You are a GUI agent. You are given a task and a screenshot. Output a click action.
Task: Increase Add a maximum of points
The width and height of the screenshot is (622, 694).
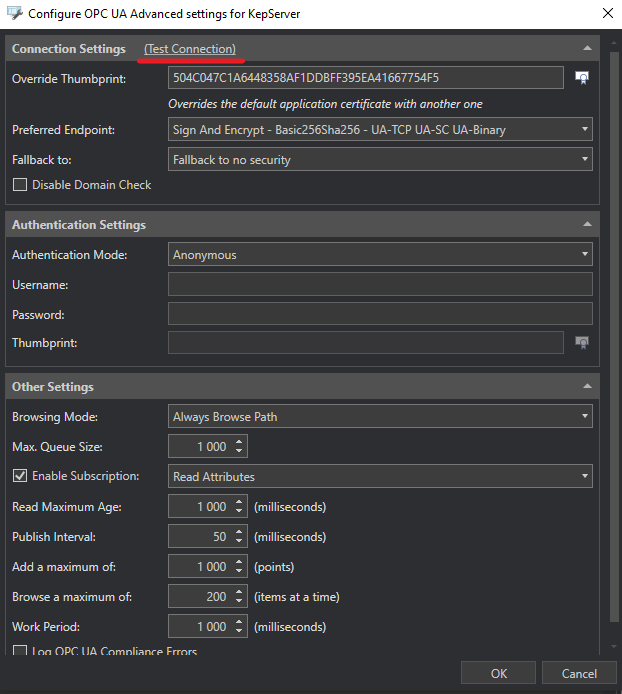pyautogui.click(x=239, y=562)
